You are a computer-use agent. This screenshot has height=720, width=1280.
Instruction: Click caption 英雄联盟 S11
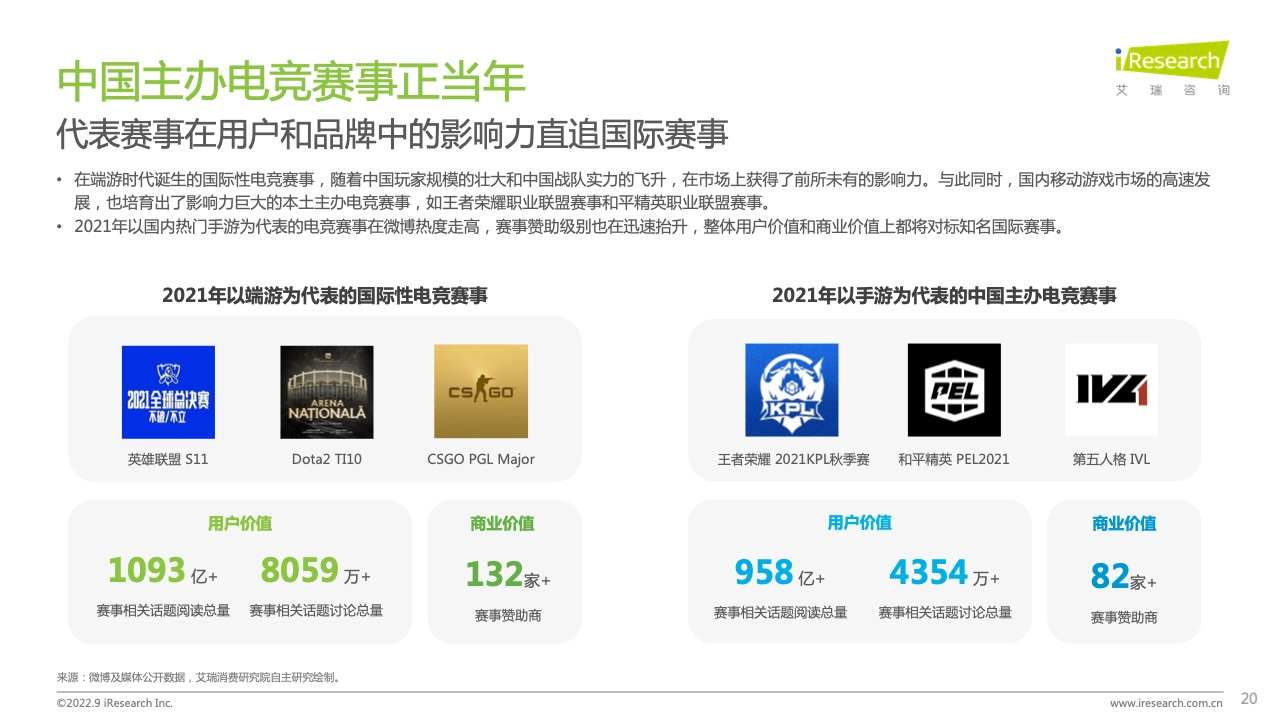click(x=168, y=459)
